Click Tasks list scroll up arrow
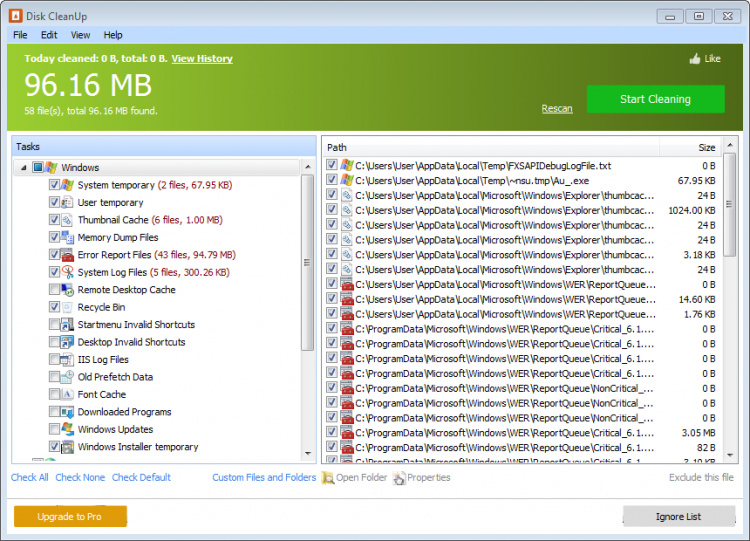Screen dimensions: 750x541 [308, 167]
